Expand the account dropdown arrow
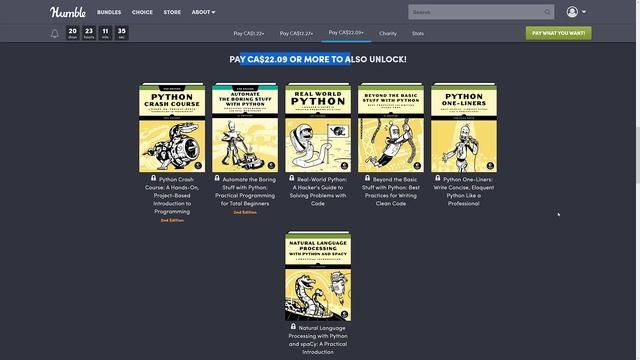Image resolution: width=640 pixels, height=360 pixels. click(584, 12)
